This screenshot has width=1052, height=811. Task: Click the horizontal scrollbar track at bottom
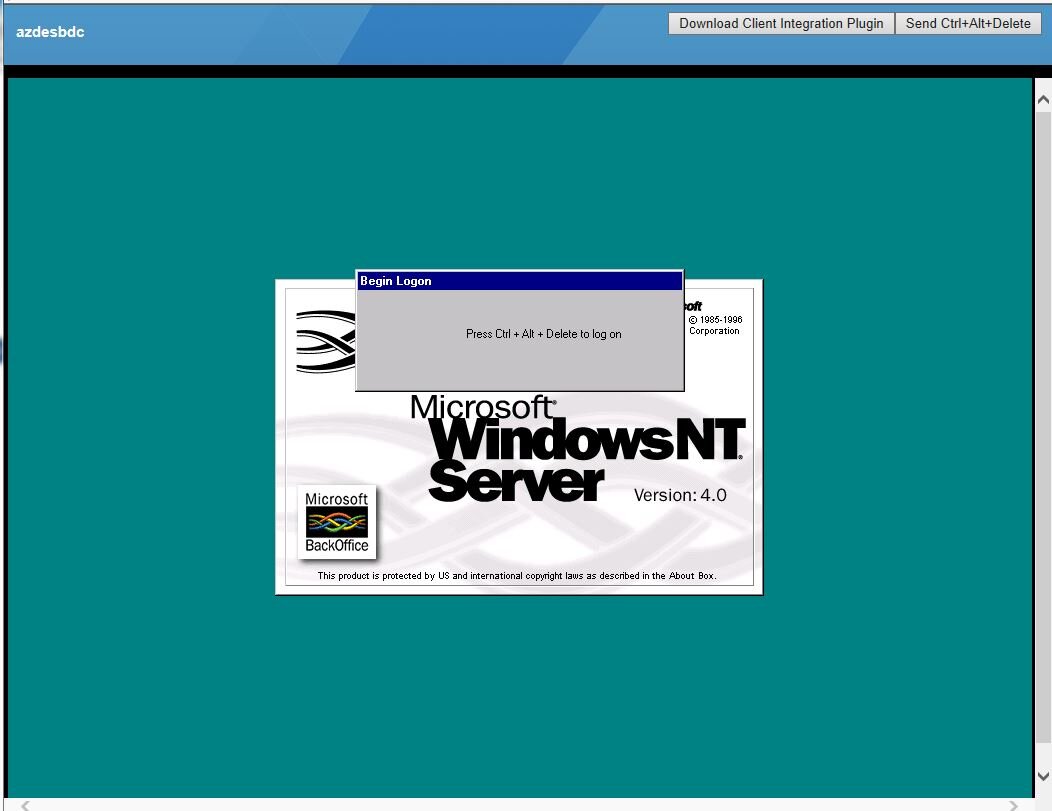tap(520, 805)
